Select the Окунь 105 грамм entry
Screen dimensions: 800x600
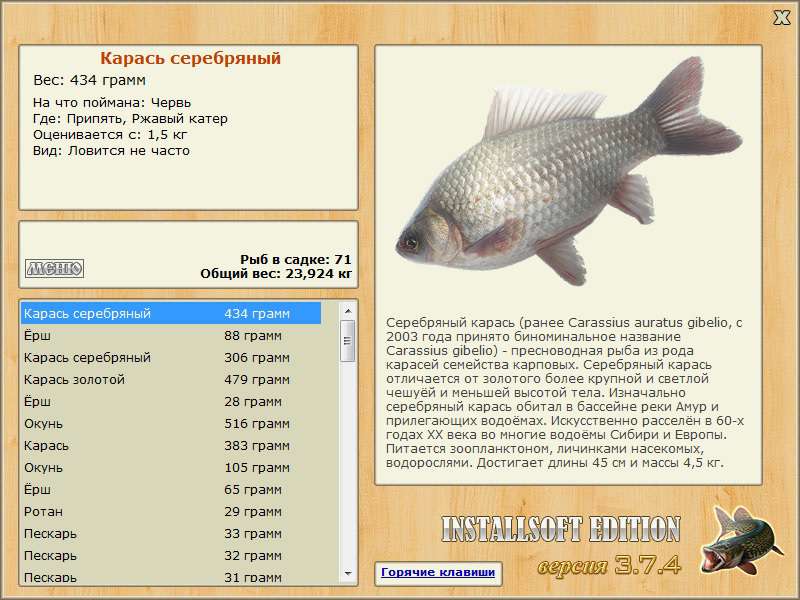pyautogui.click(x=170, y=468)
